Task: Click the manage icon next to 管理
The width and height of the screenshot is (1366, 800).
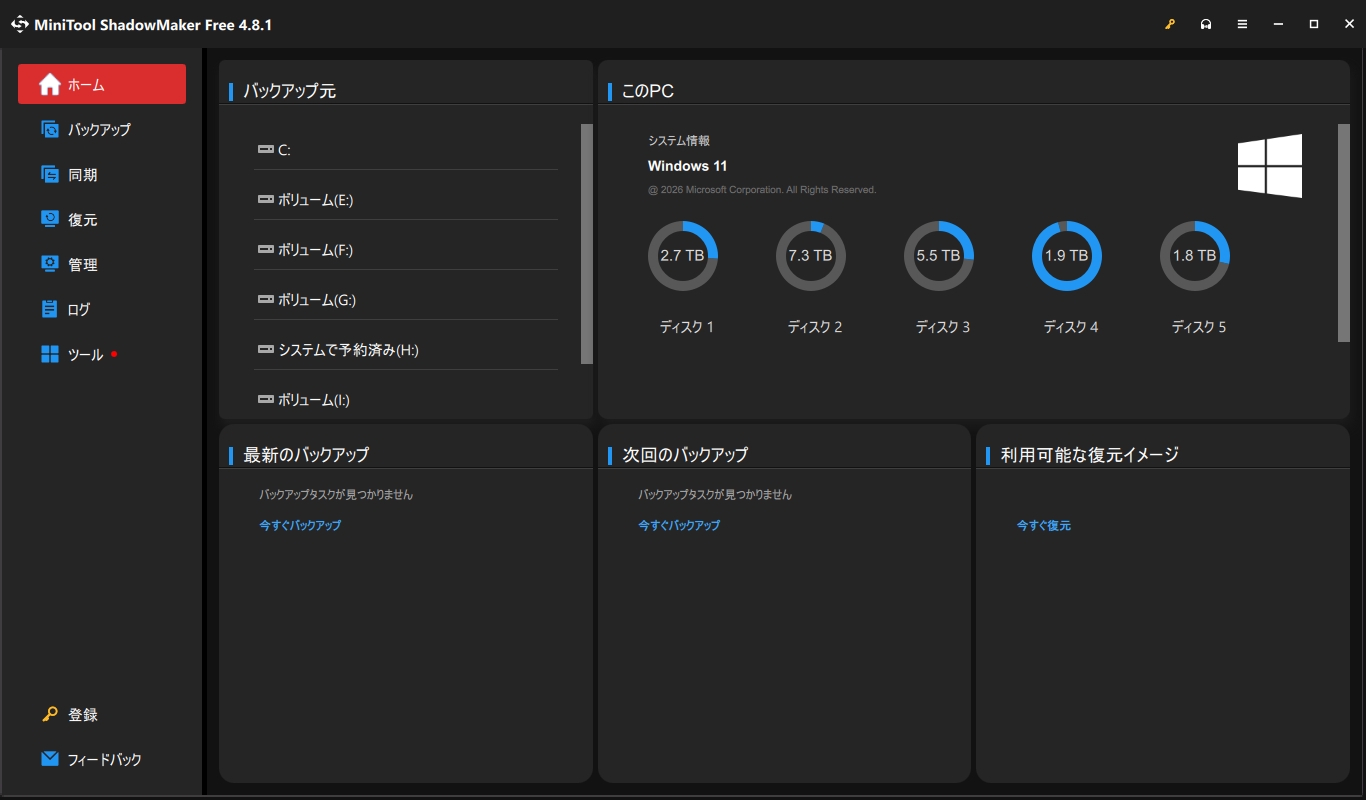Action: tap(50, 264)
